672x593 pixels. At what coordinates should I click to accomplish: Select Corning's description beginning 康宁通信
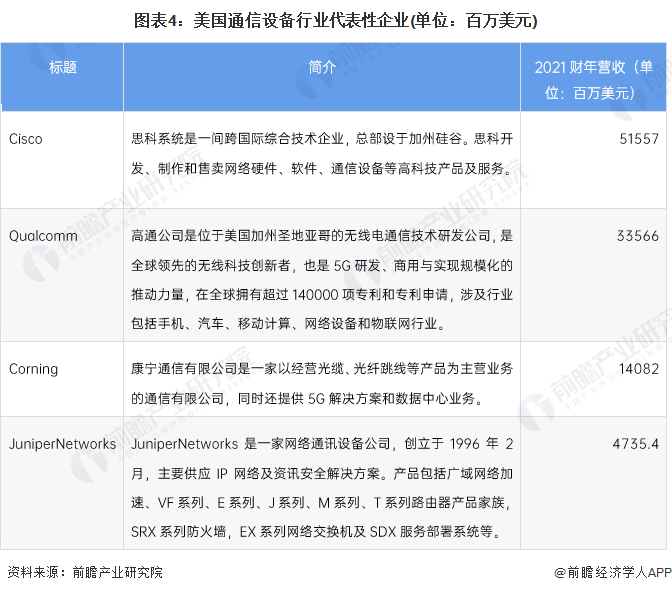[322, 383]
